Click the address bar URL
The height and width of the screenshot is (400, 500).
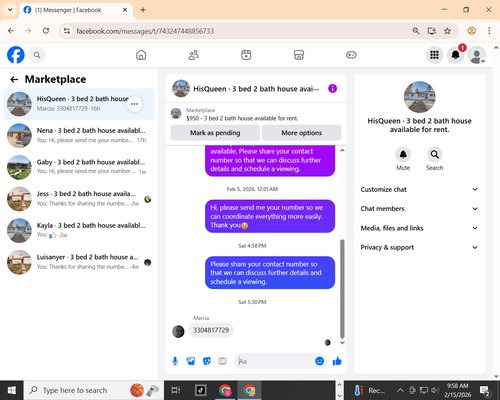point(145,31)
